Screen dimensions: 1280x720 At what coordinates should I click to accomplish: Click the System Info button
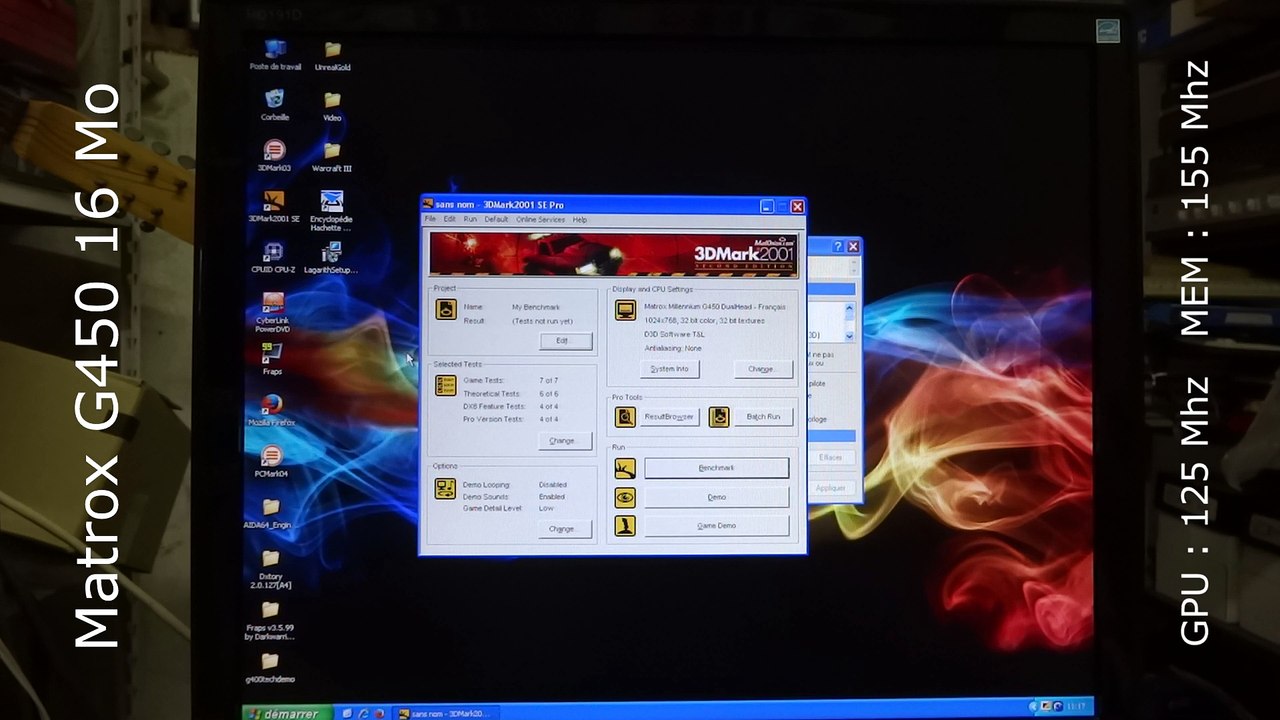click(670, 369)
